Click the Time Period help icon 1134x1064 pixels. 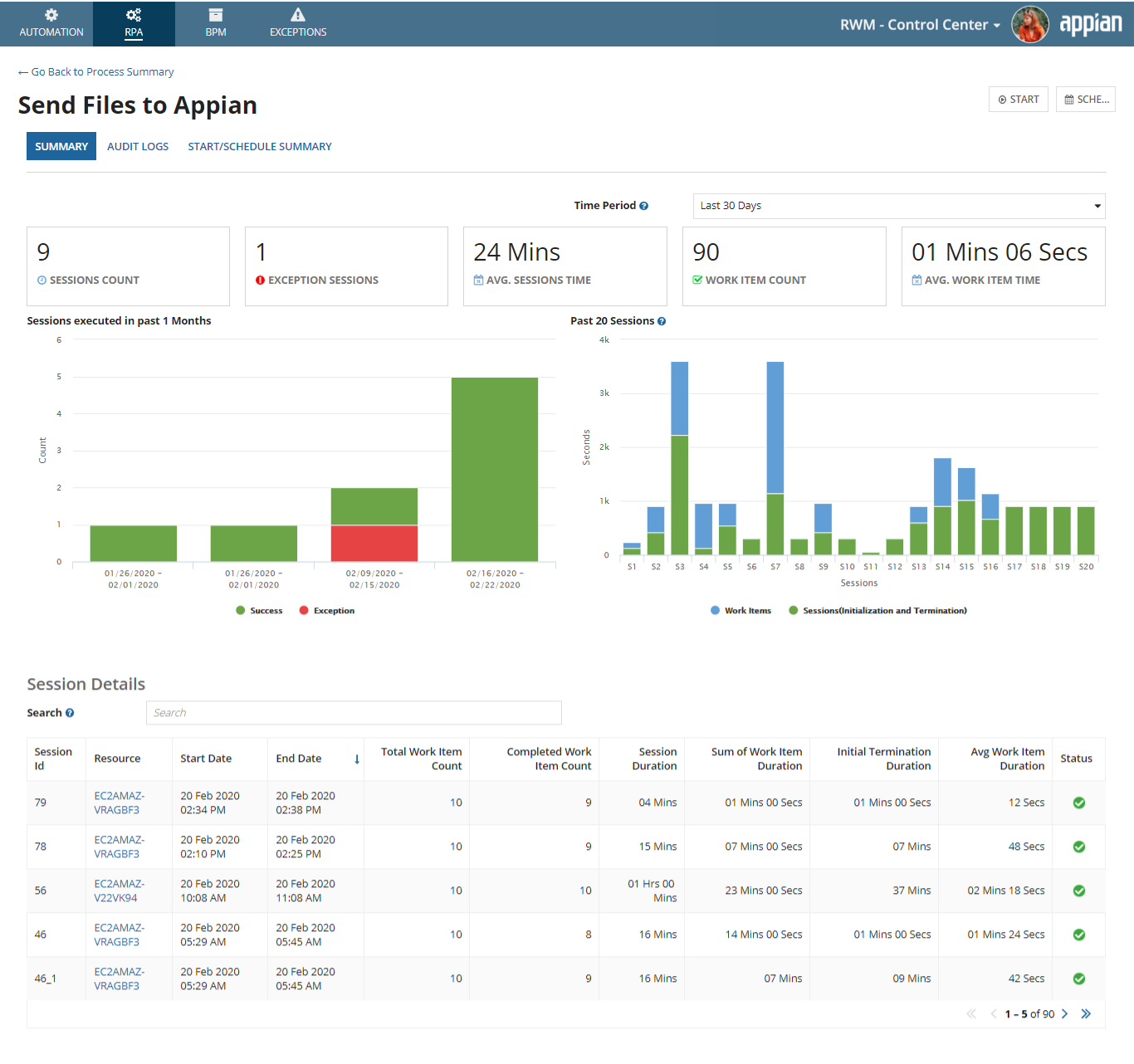(643, 206)
